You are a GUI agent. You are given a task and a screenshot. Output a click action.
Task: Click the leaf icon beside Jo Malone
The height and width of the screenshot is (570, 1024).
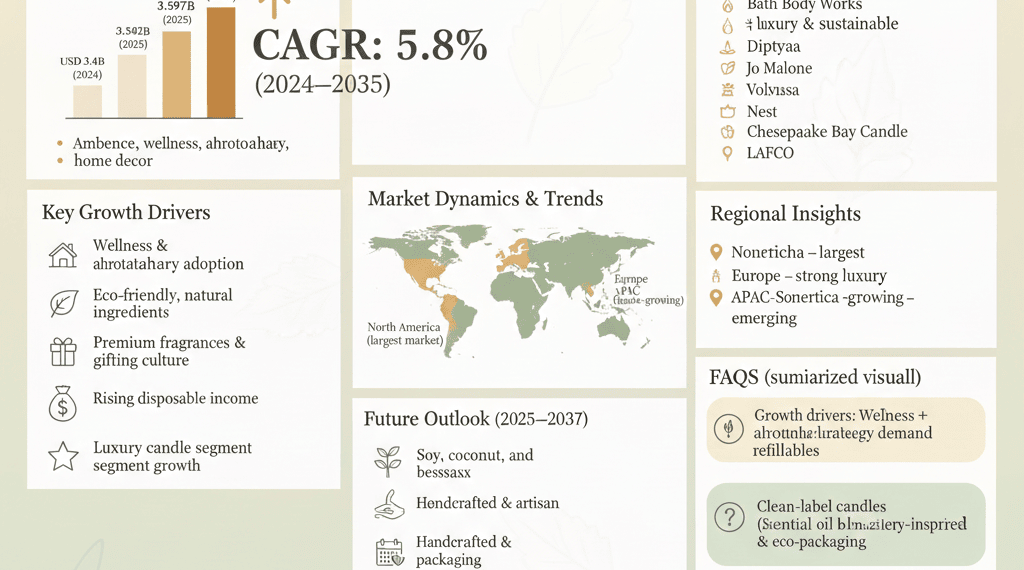pyautogui.click(x=728, y=68)
